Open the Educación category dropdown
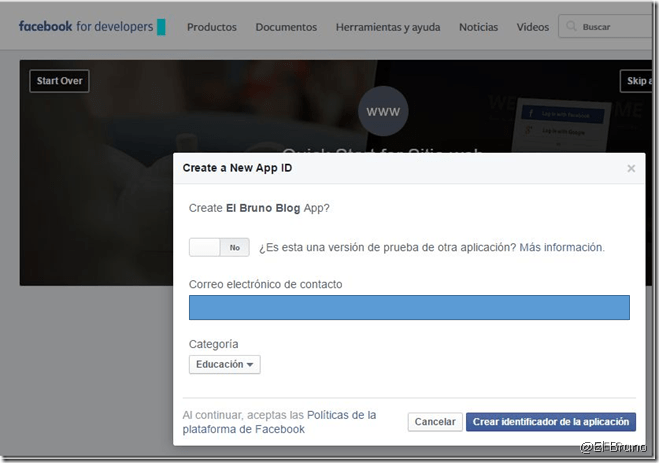The height and width of the screenshot is (463, 659). click(x=224, y=365)
